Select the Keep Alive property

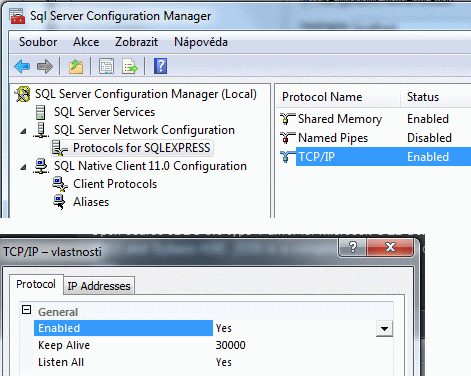coord(64,345)
